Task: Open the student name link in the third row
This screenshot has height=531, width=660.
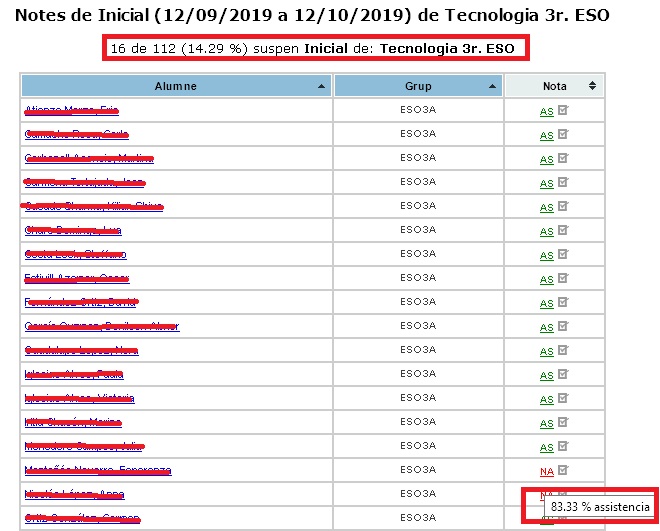Action: click(x=89, y=159)
